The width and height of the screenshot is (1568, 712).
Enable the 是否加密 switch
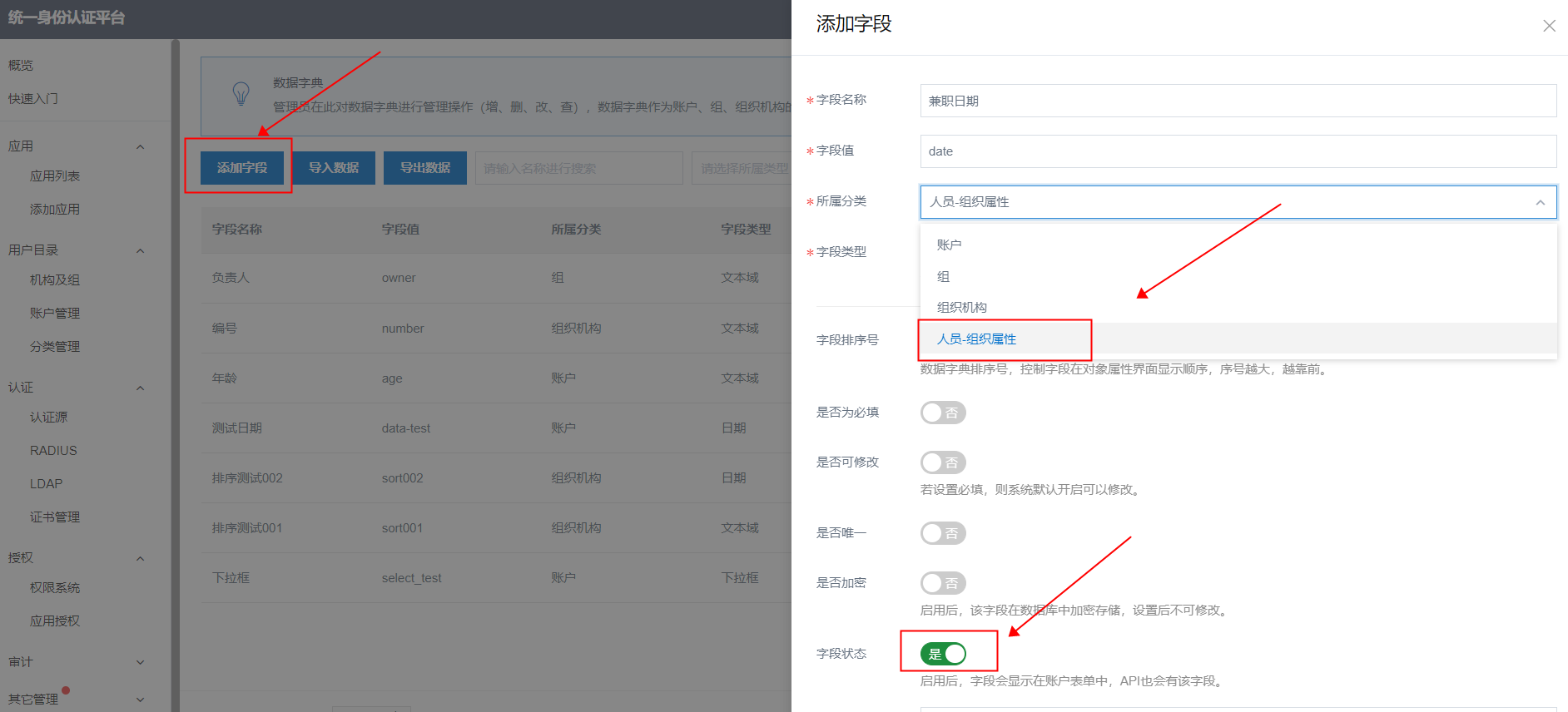[x=942, y=583]
